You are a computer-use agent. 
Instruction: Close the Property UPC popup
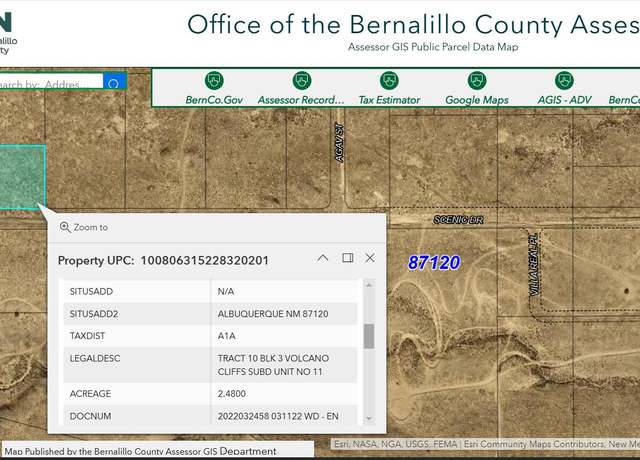click(370, 258)
